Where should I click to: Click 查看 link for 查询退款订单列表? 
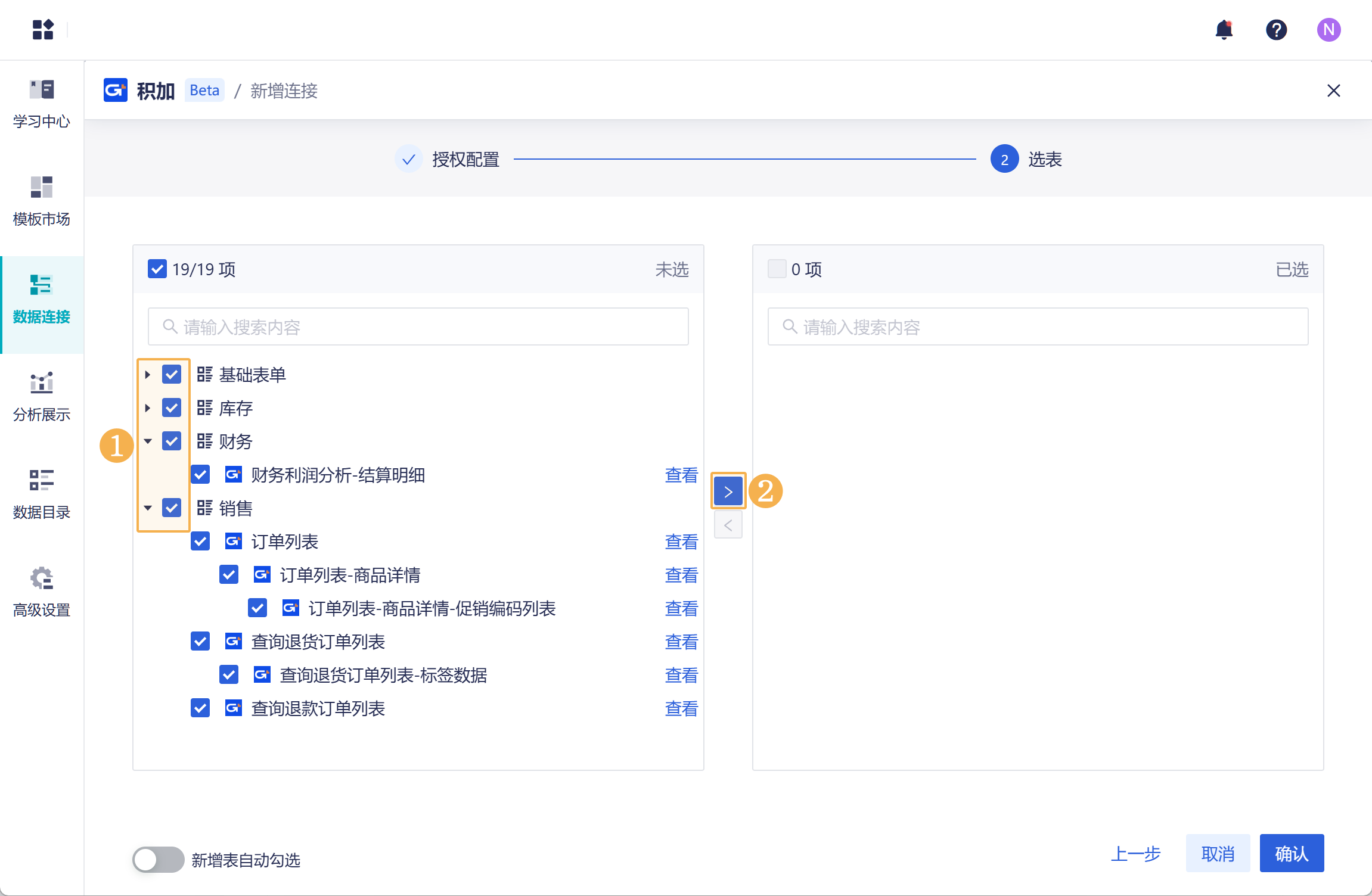coord(681,708)
